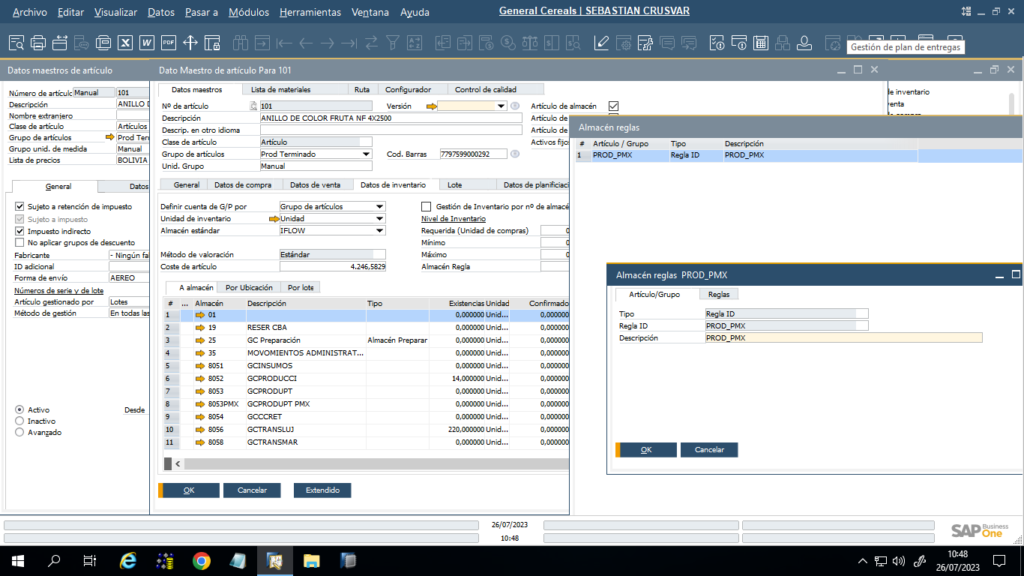Click Cancelar in Almacén reglas PROD_PMX window

(709, 450)
